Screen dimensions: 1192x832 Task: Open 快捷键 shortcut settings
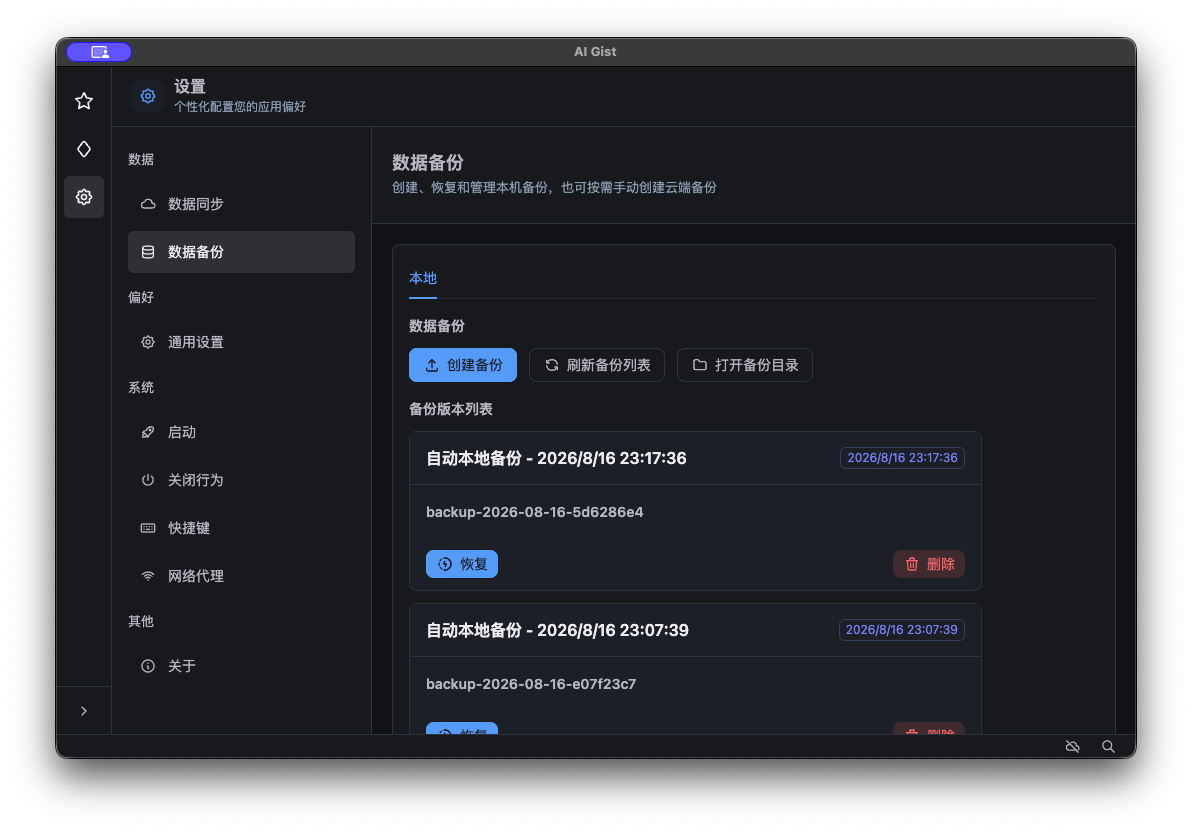[x=241, y=528]
